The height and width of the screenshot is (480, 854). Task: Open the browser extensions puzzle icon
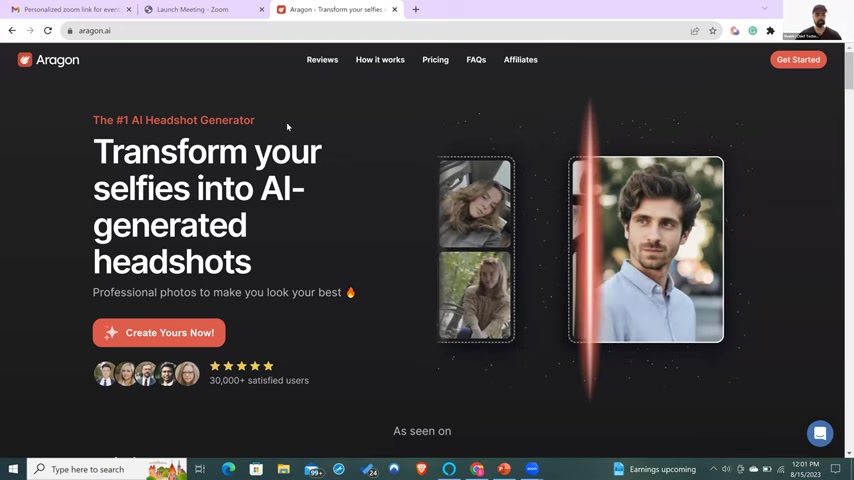(770, 31)
